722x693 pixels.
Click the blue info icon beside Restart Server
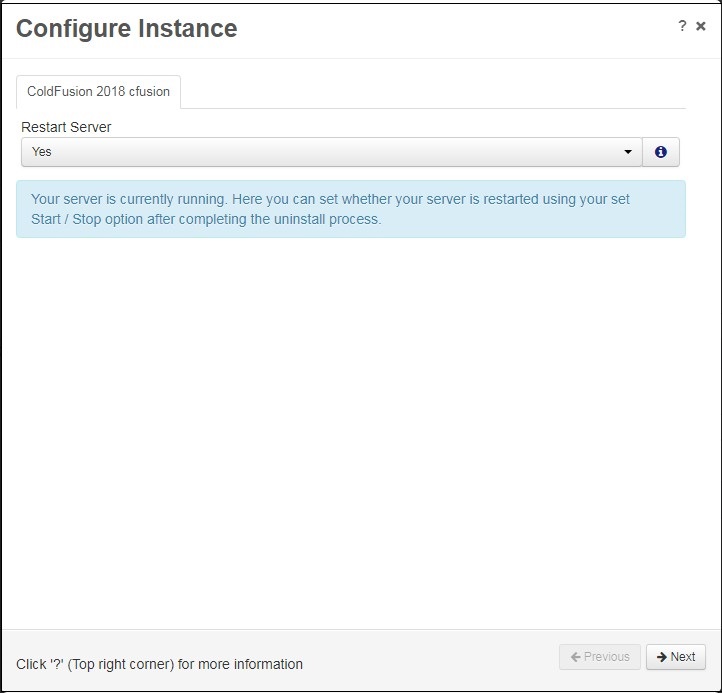[x=660, y=151]
